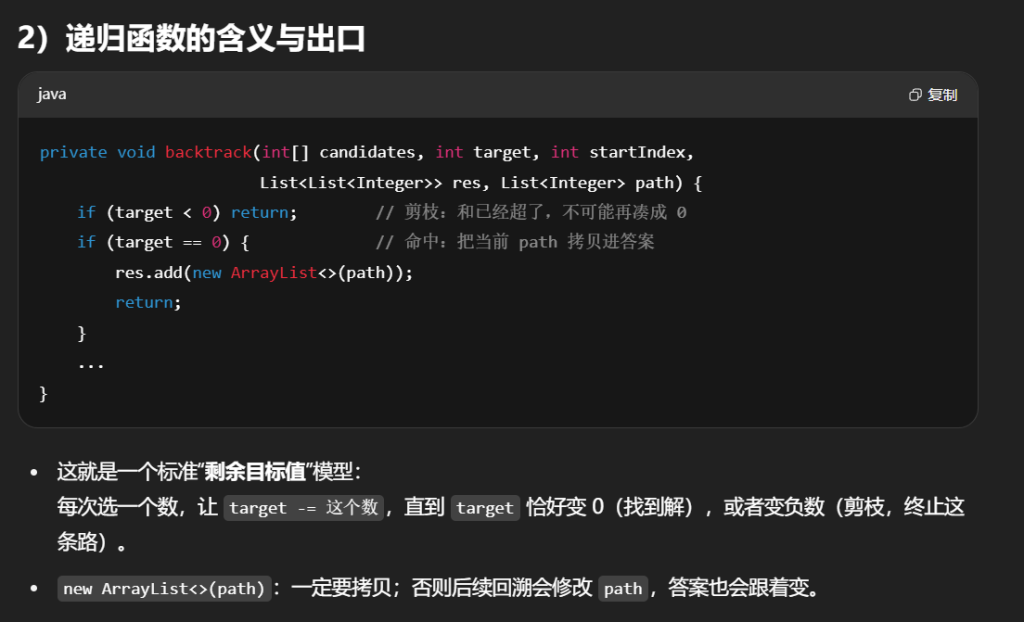Click the inline code chip target -= 这个数
This screenshot has height=622, width=1024.
click(304, 507)
